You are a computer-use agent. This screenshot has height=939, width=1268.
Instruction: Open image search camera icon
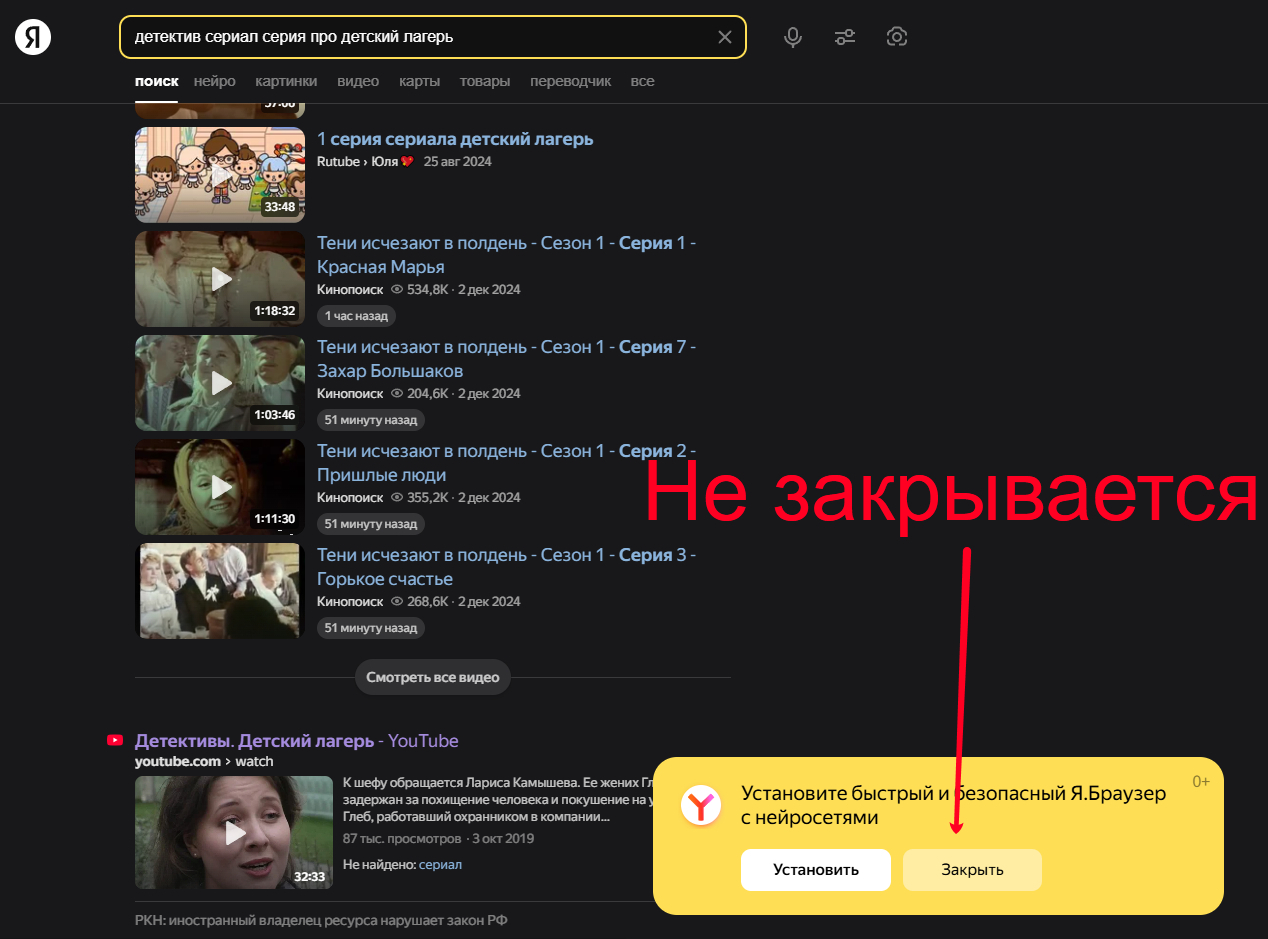897,37
